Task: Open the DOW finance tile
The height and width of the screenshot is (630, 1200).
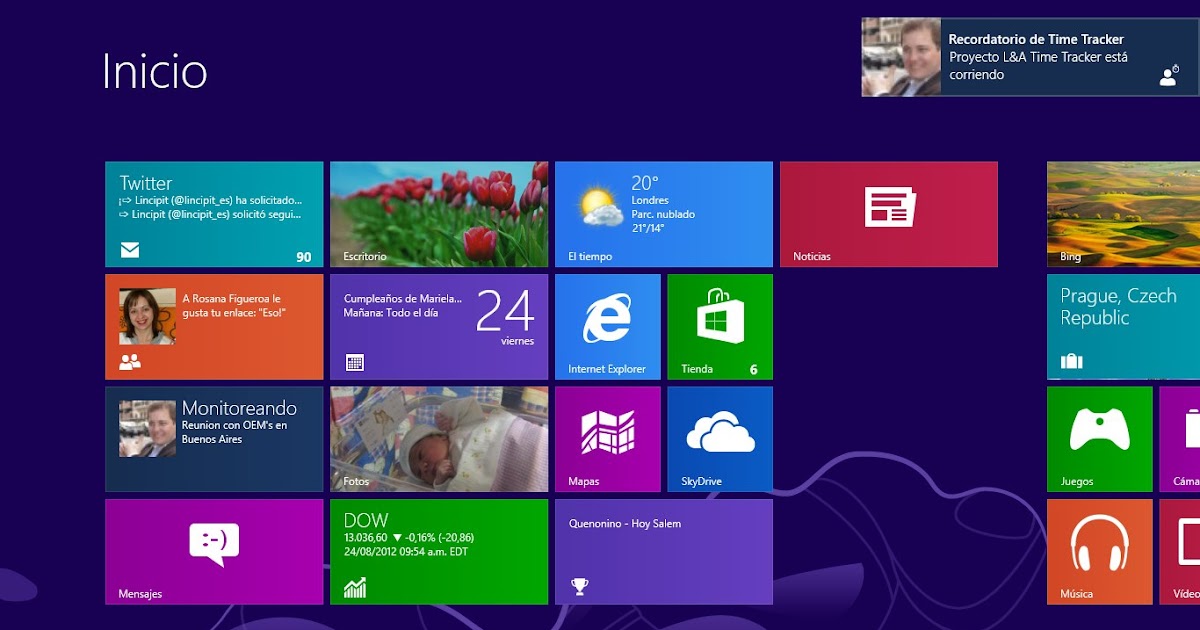Action: (439, 552)
